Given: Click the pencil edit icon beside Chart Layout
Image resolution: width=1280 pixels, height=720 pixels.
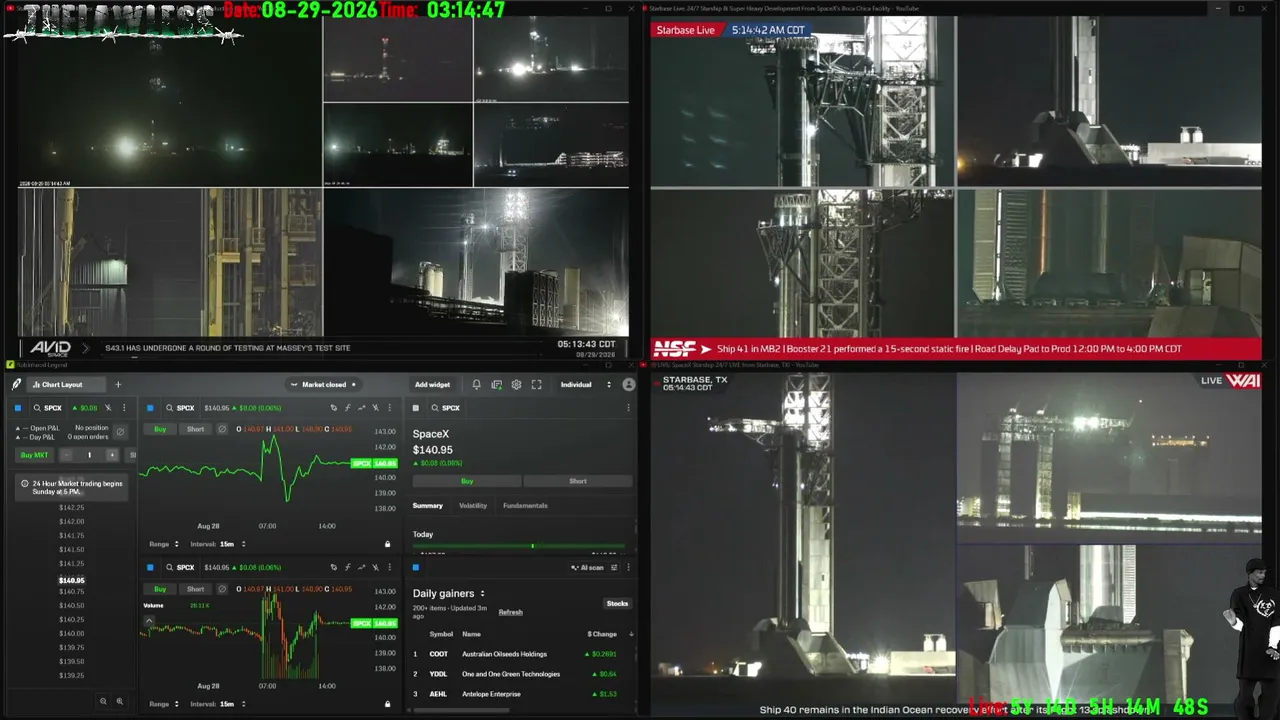Looking at the screenshot, I should (16, 385).
